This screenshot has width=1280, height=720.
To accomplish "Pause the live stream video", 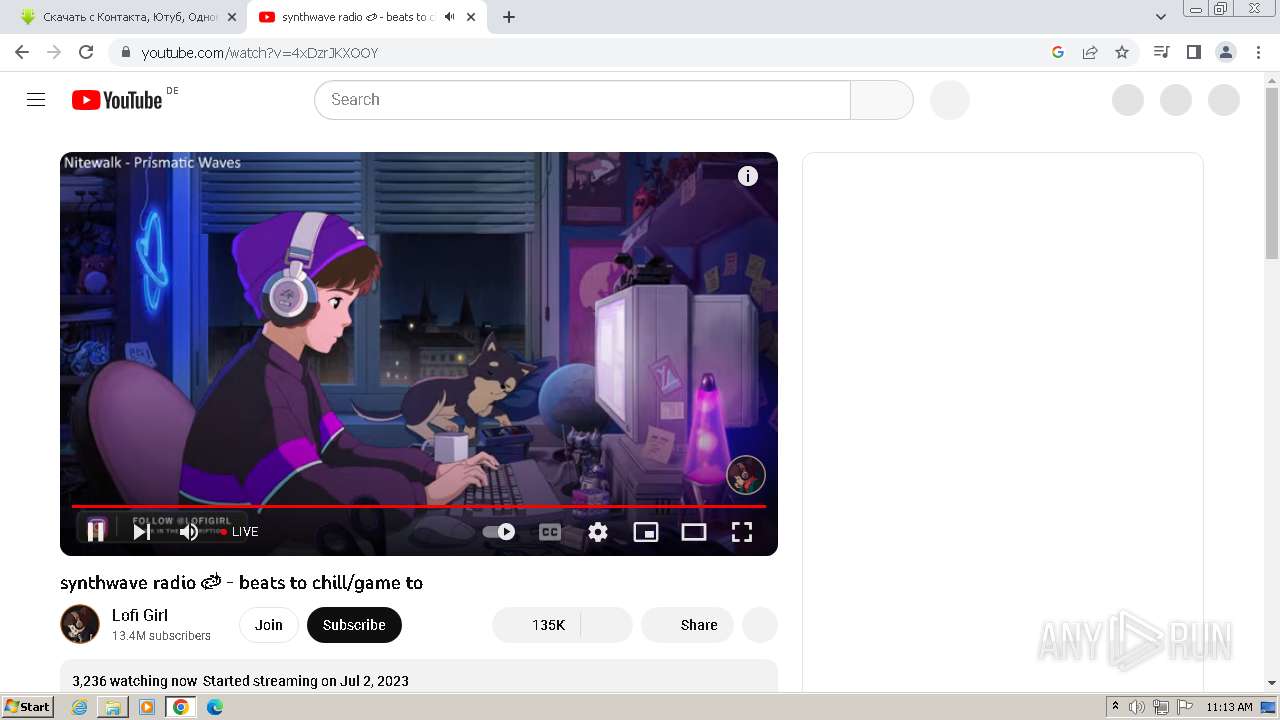I will tap(96, 531).
